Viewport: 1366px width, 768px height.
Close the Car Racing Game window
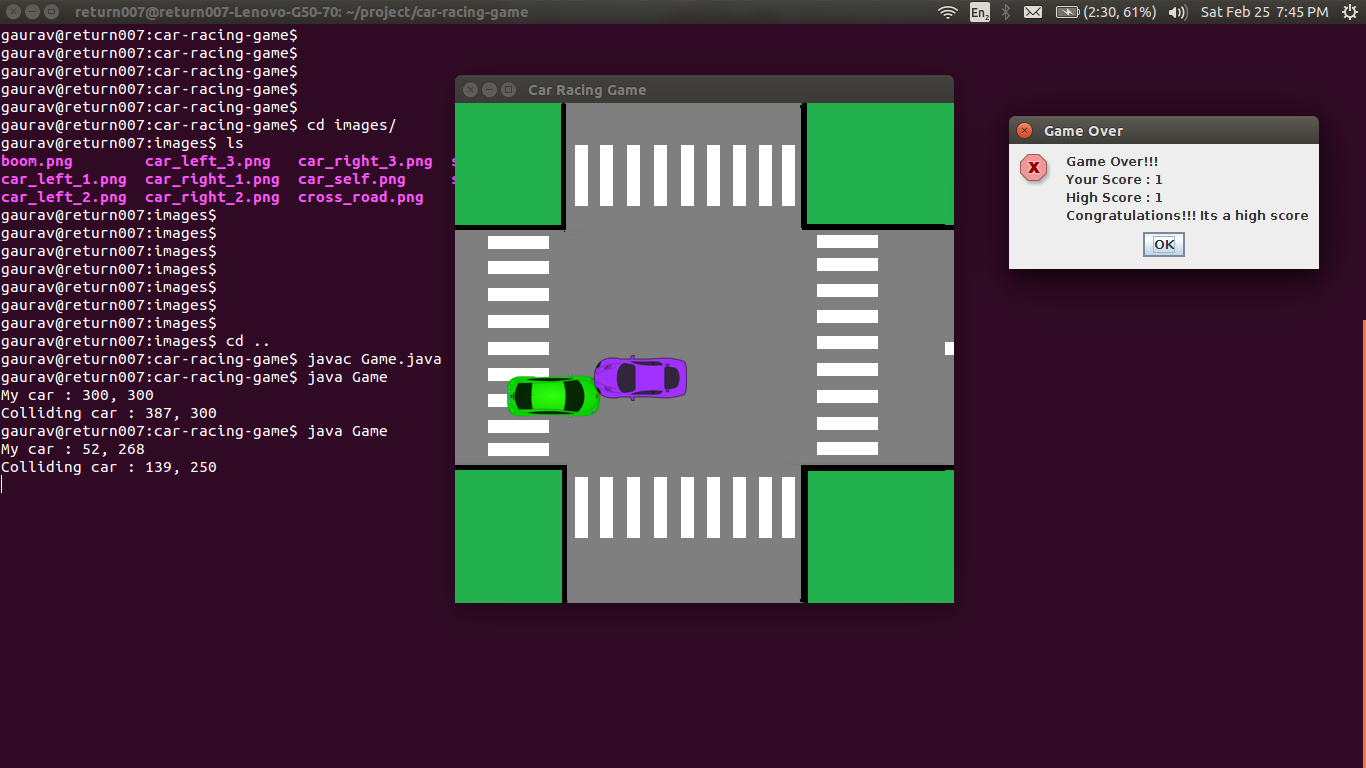[x=470, y=89]
